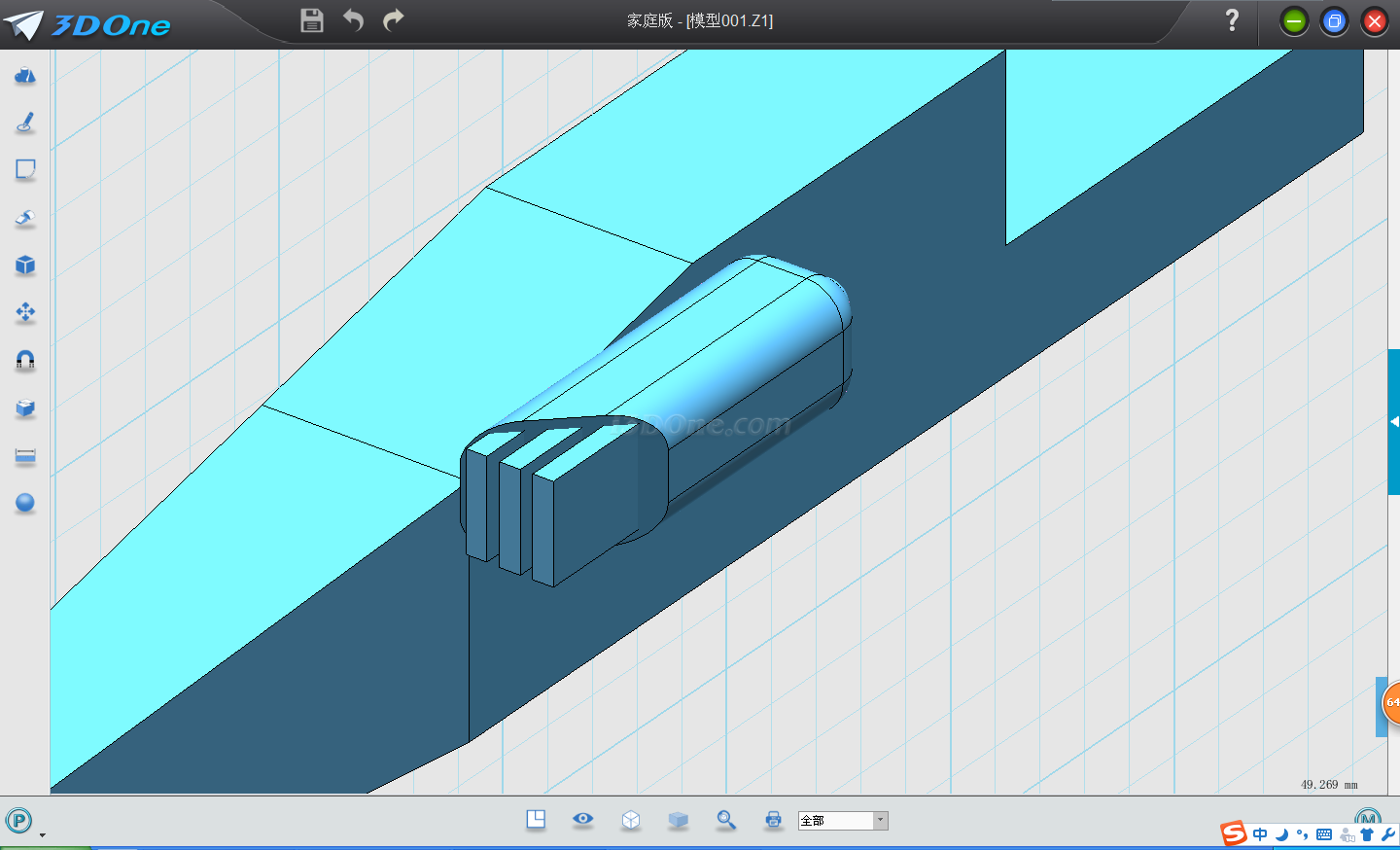
Task: Click the 3D print printer button
Action: click(773, 820)
